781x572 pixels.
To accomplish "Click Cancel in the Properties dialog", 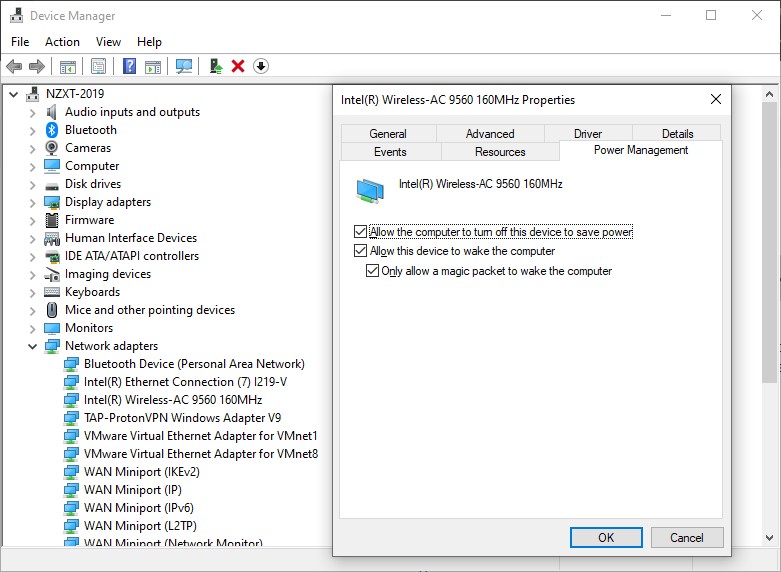I will coord(686,538).
